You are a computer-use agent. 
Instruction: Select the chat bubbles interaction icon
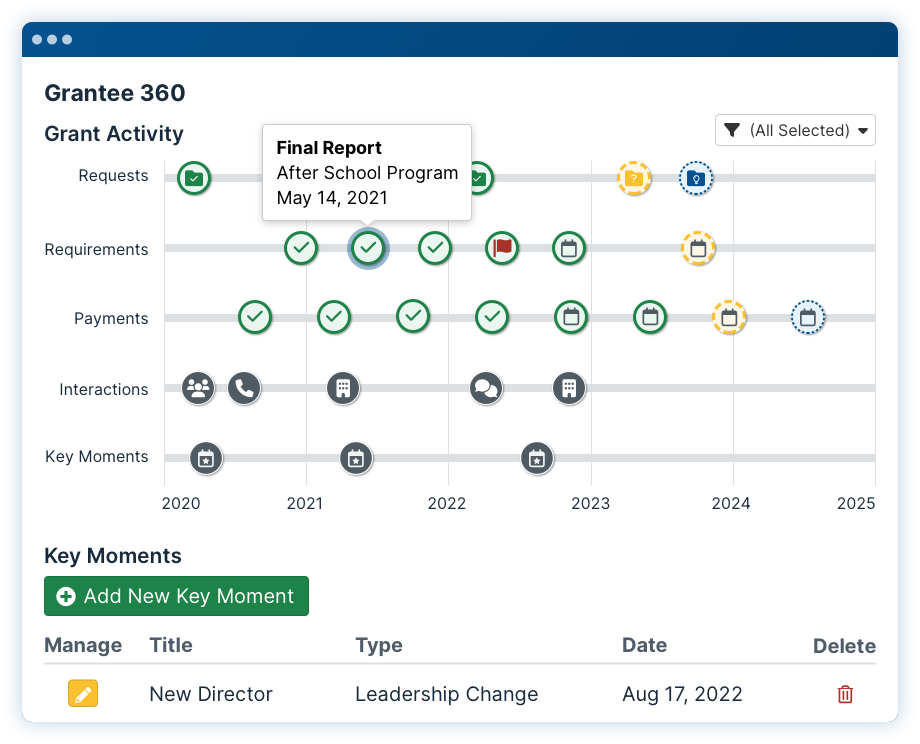pyautogui.click(x=486, y=388)
